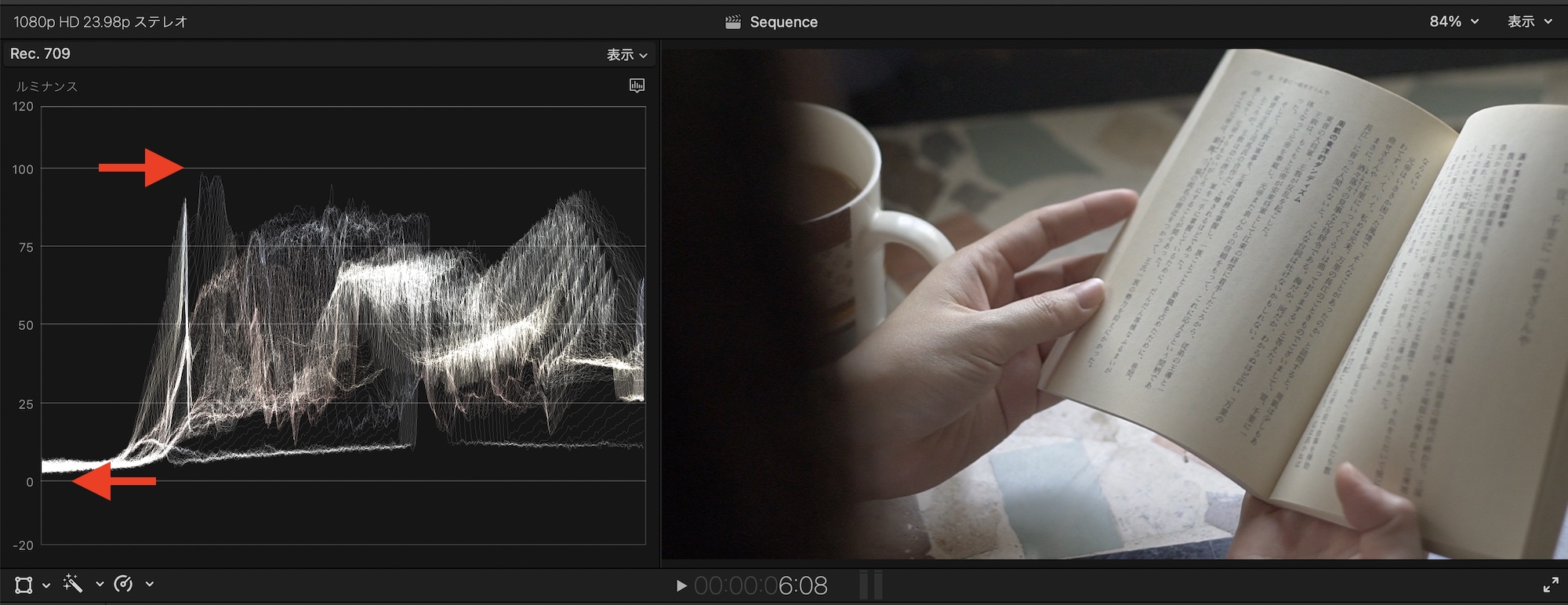Click the clapperboard icon beside Sequence

733,22
